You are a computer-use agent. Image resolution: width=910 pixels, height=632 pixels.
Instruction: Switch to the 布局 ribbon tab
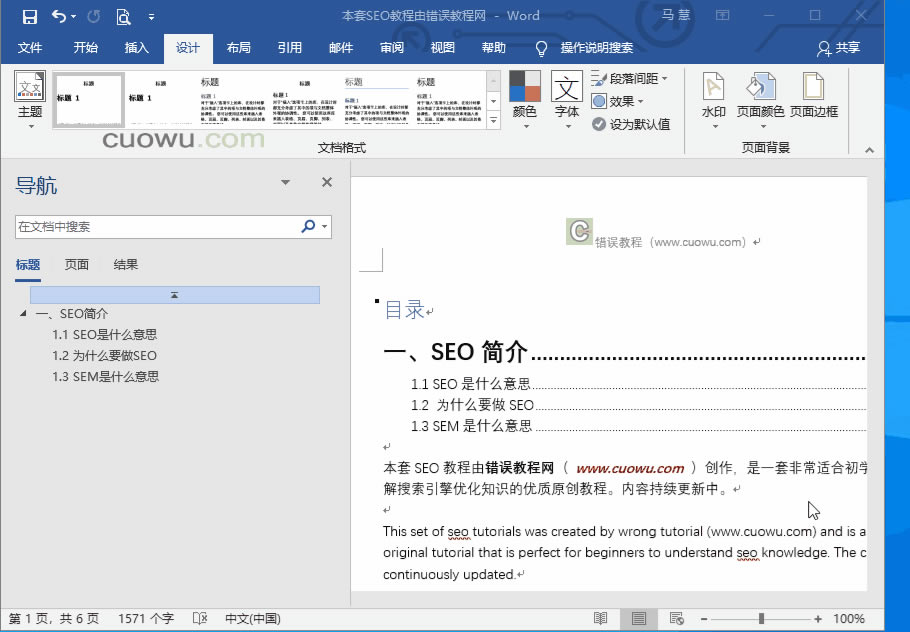point(239,48)
